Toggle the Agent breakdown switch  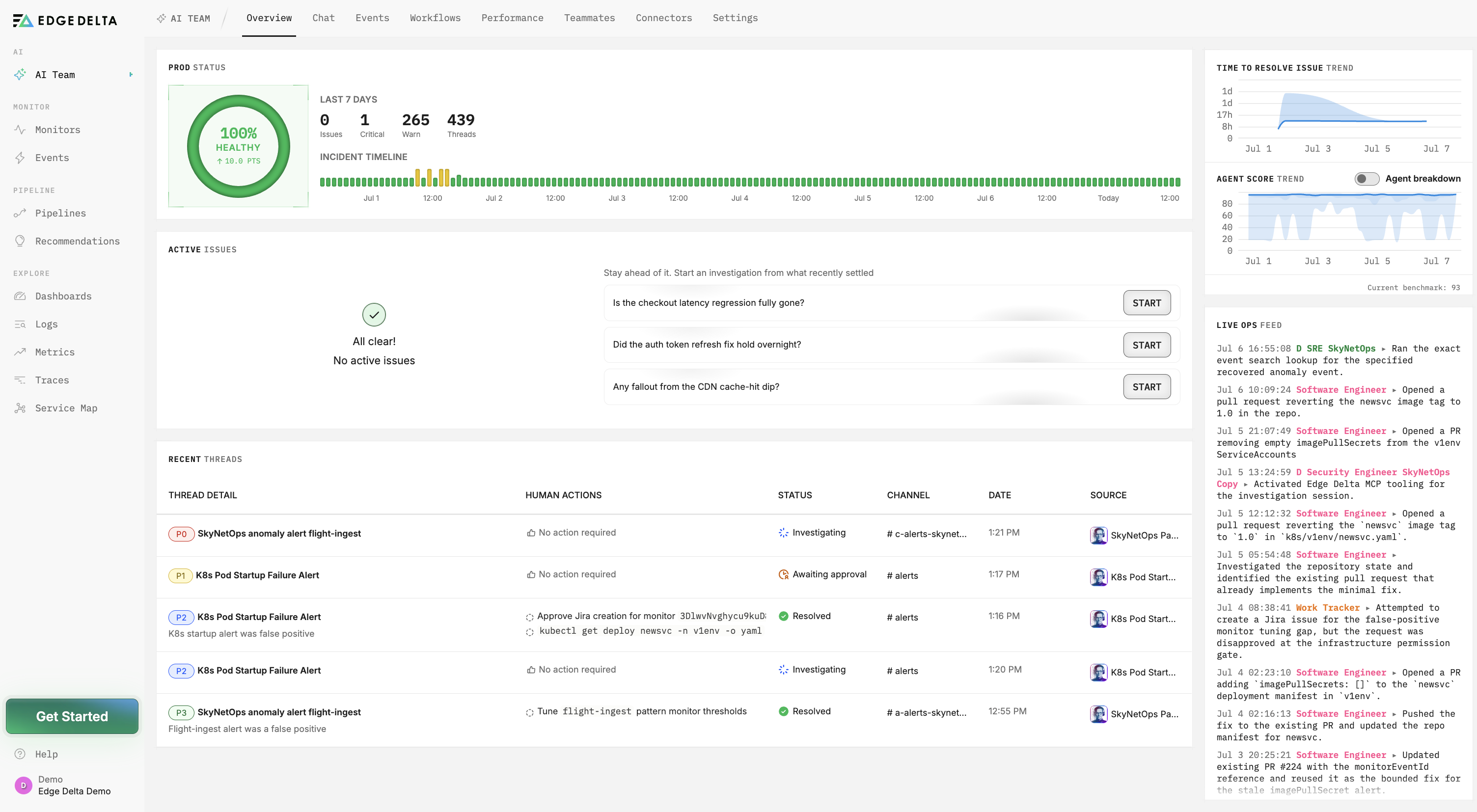coord(1367,179)
